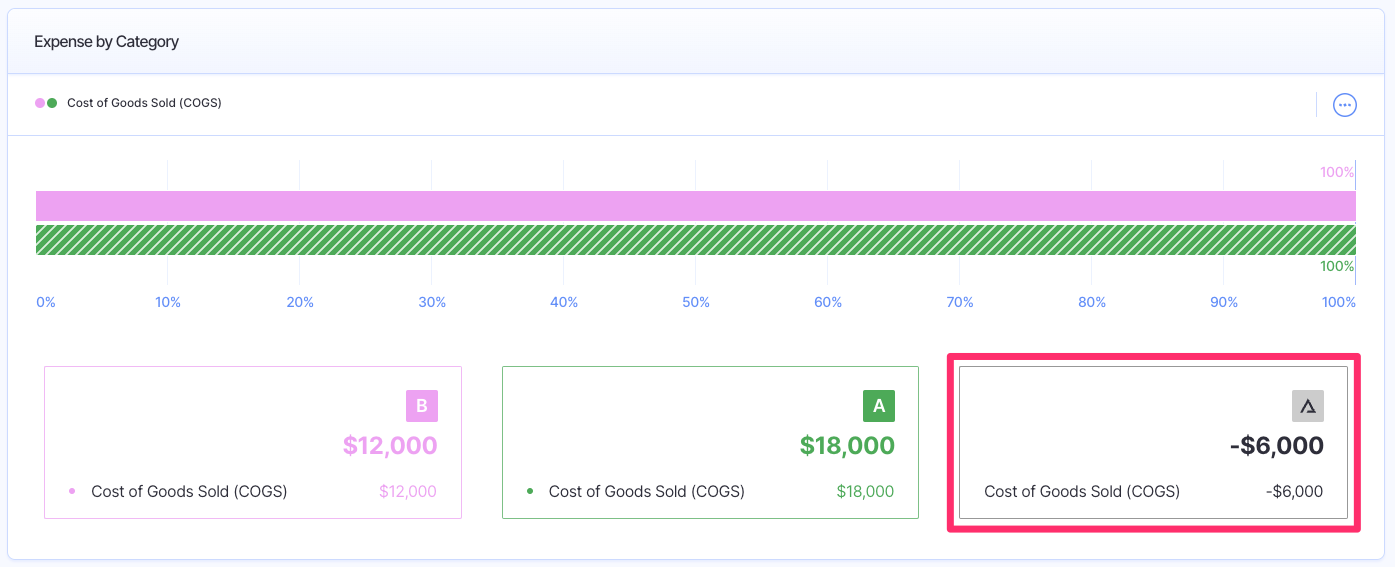Image resolution: width=1395 pixels, height=567 pixels.
Task: Click the green legend dot
Action: 52,103
